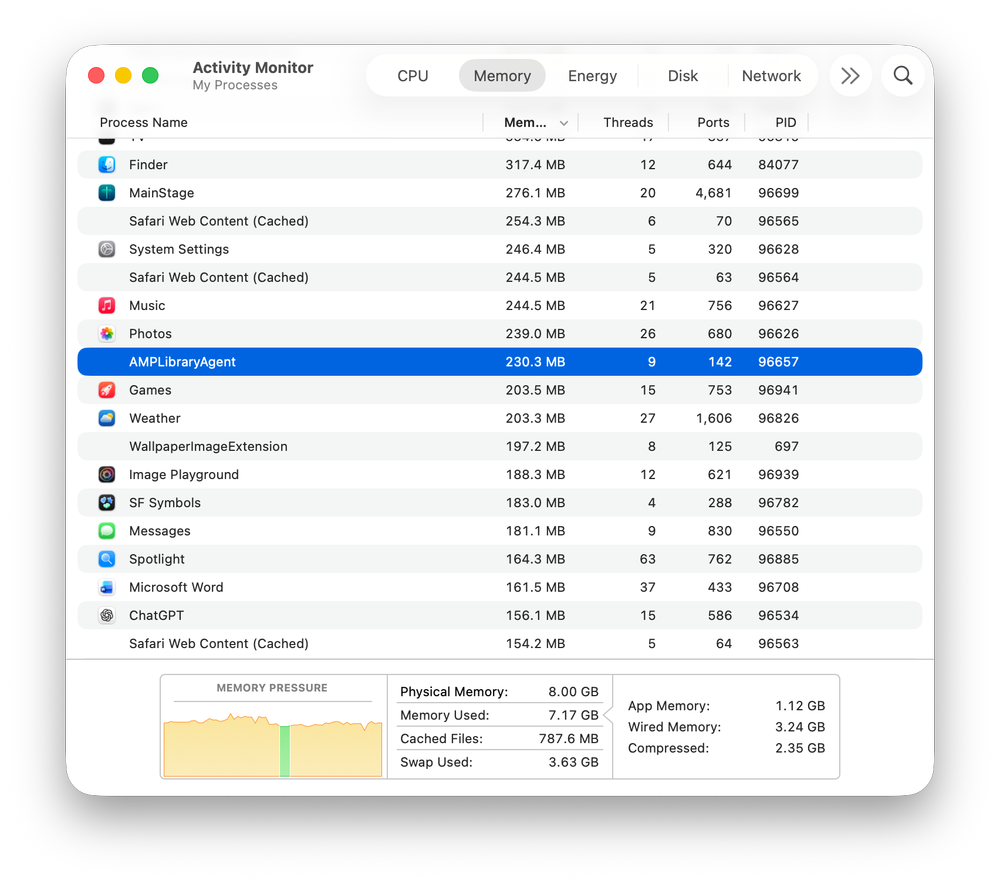Open the Energy tab
The height and width of the screenshot is (883, 1000).
(592, 76)
